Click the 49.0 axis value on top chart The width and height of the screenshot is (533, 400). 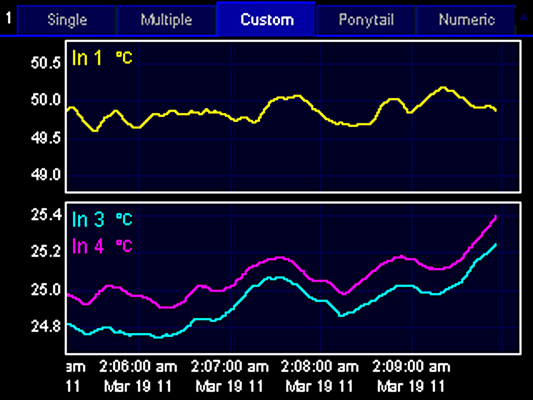[x=46, y=175]
